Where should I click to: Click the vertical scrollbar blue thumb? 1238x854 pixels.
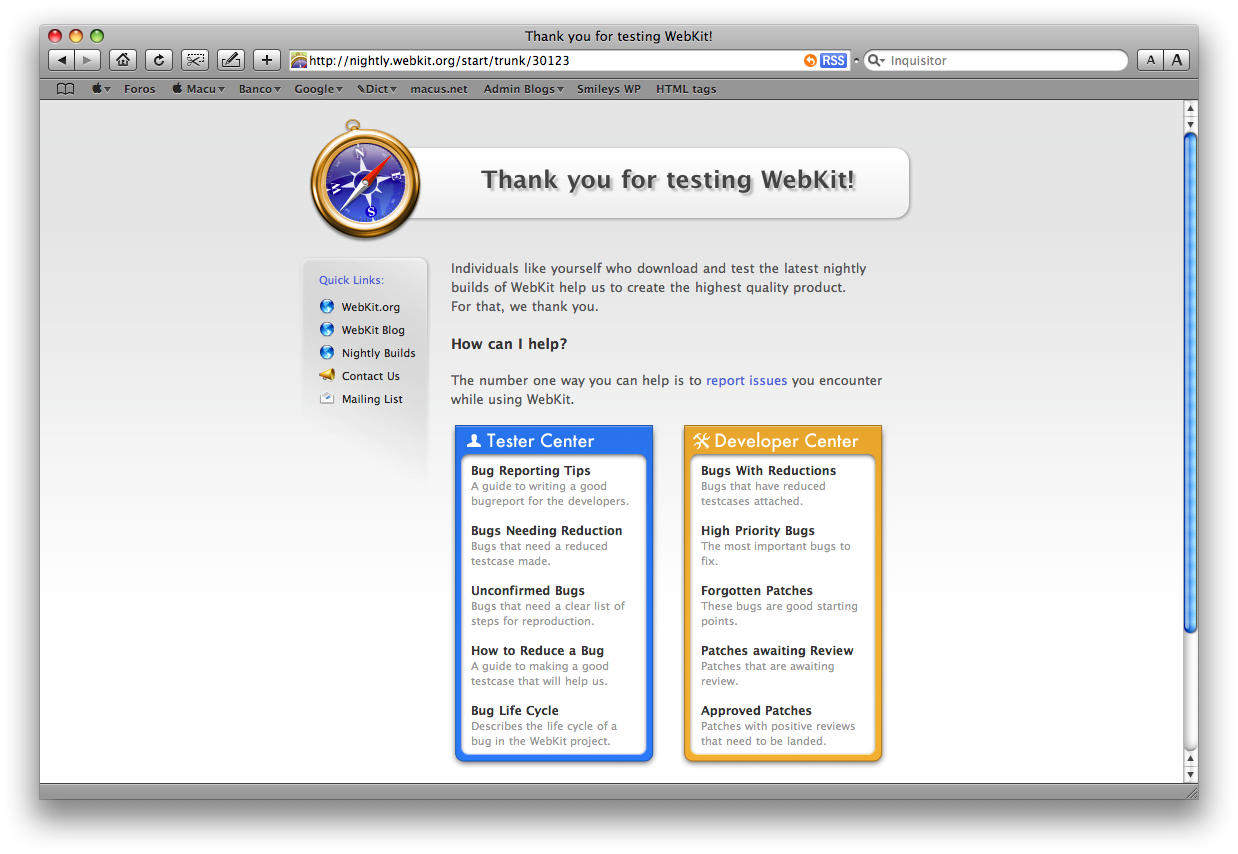(x=1190, y=381)
